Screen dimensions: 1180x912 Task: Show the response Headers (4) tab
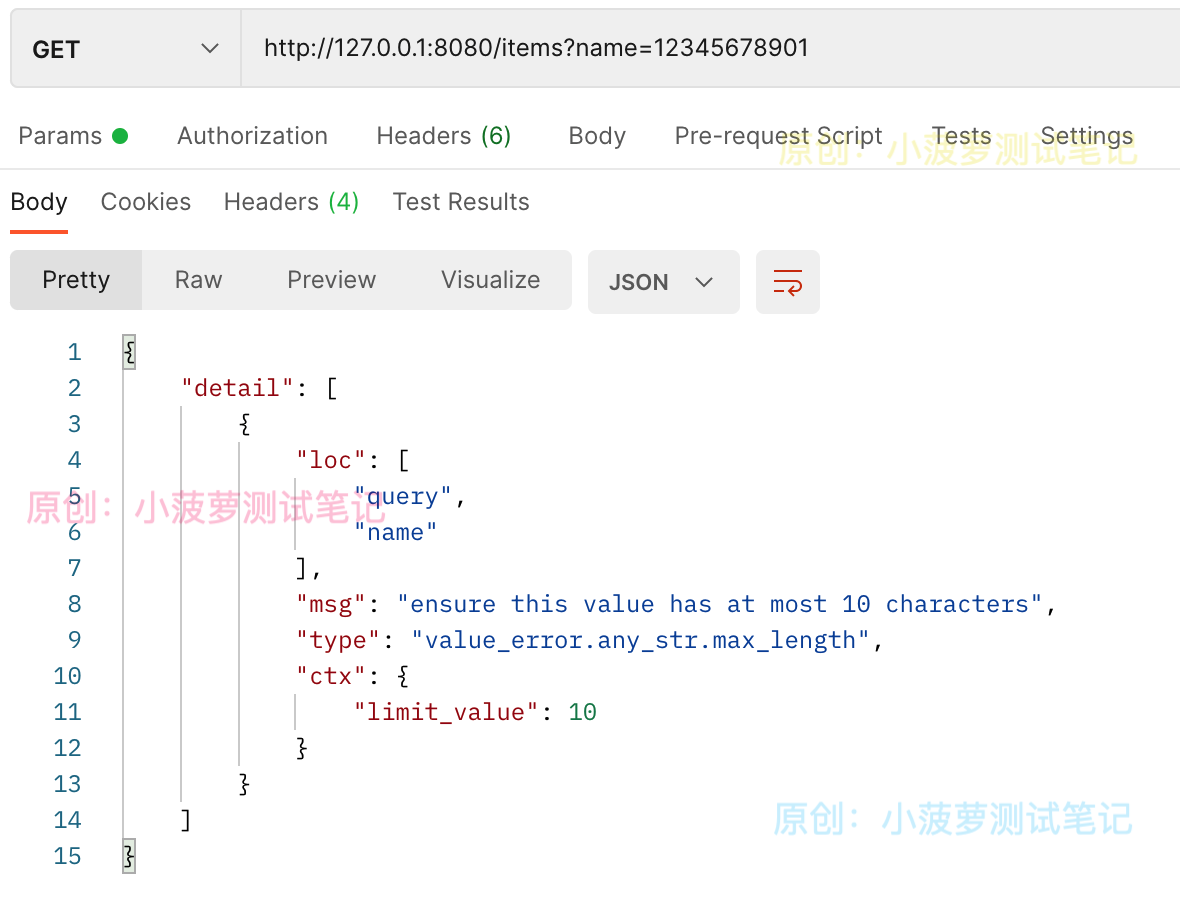pos(291,202)
